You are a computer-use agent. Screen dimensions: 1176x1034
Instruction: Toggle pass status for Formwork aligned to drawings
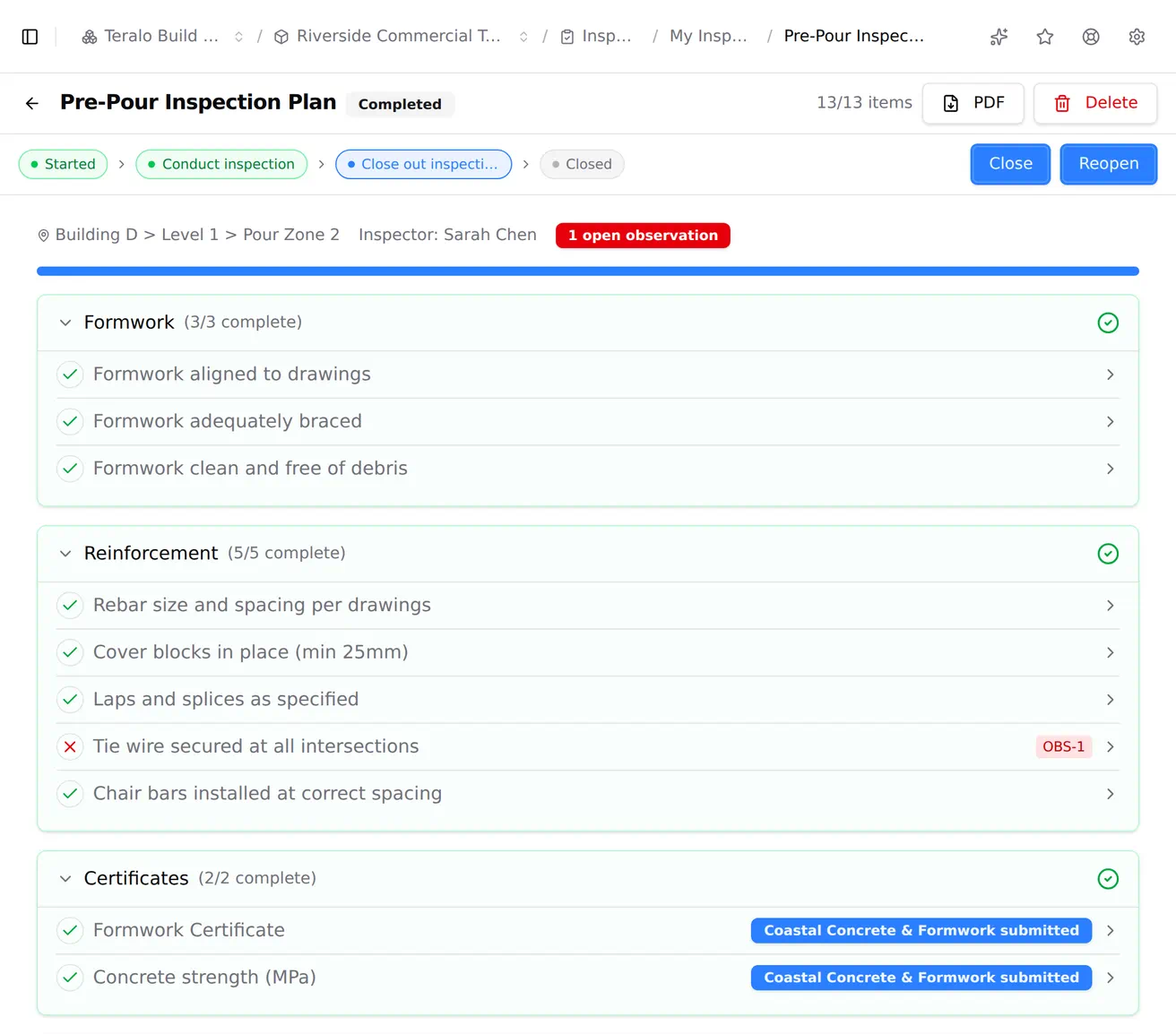(x=70, y=375)
